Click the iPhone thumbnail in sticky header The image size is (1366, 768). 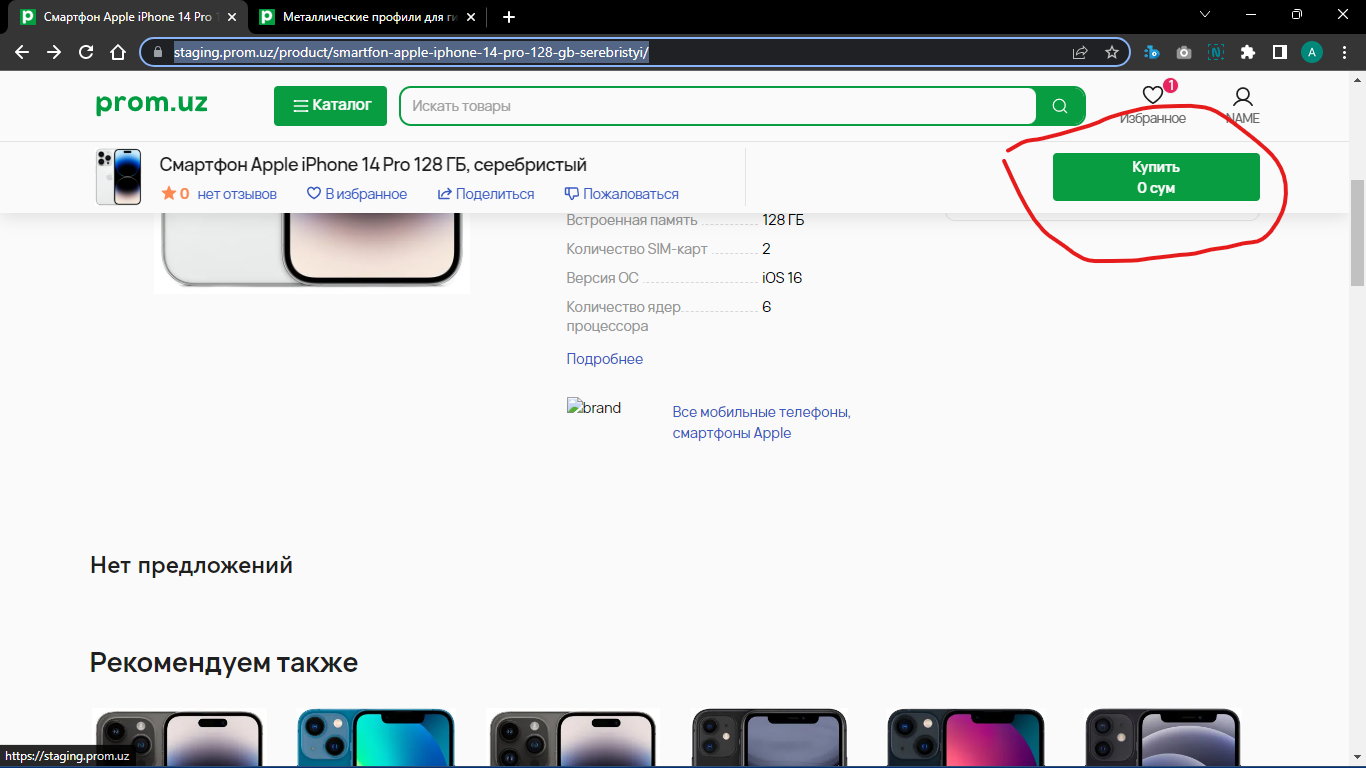tap(118, 177)
